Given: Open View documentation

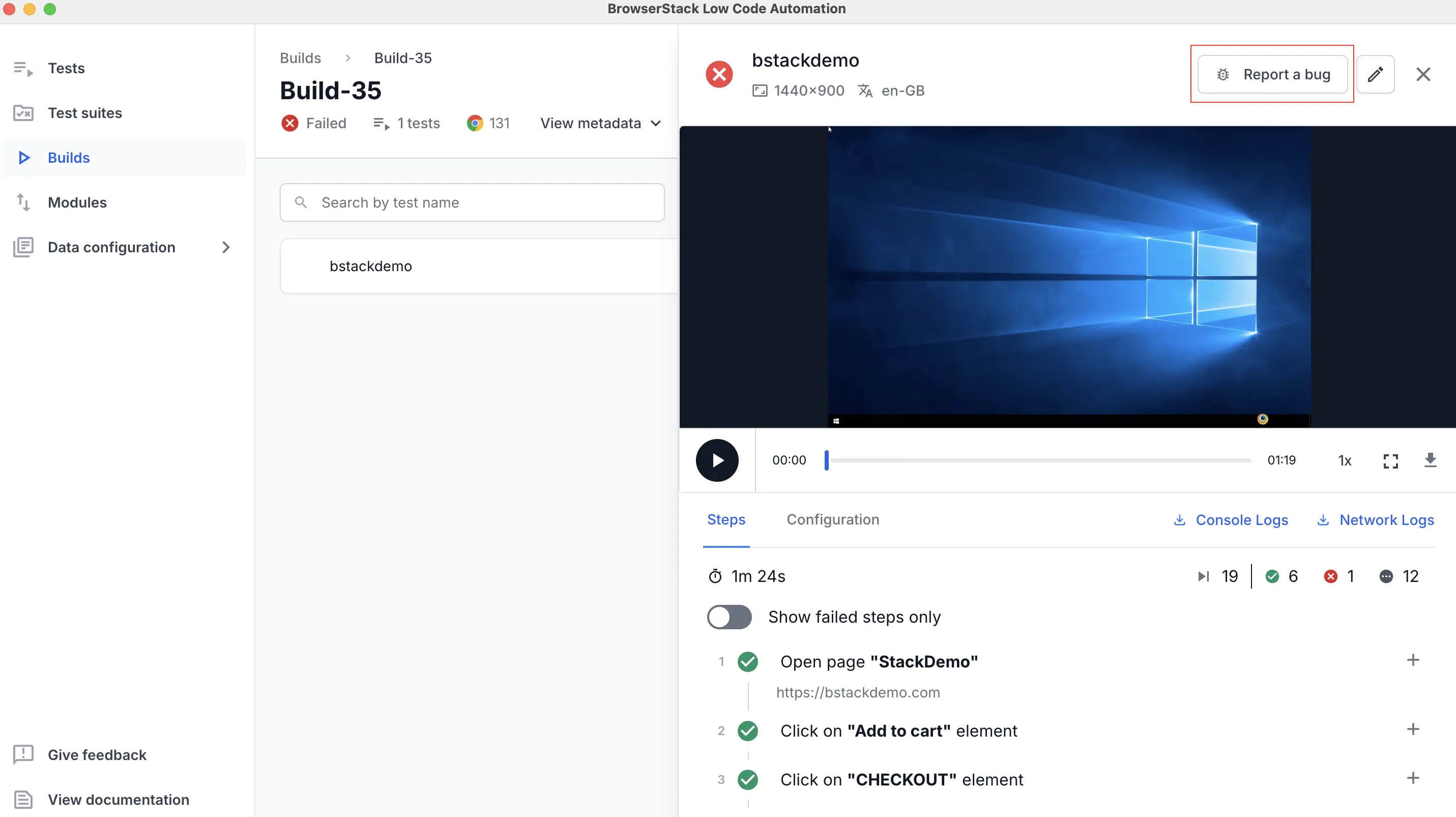Looking at the screenshot, I should (118, 799).
